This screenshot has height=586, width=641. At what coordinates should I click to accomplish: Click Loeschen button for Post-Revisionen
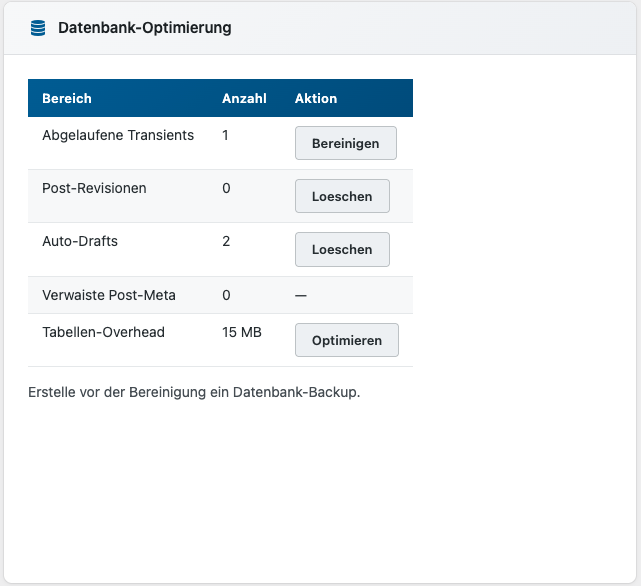click(342, 197)
